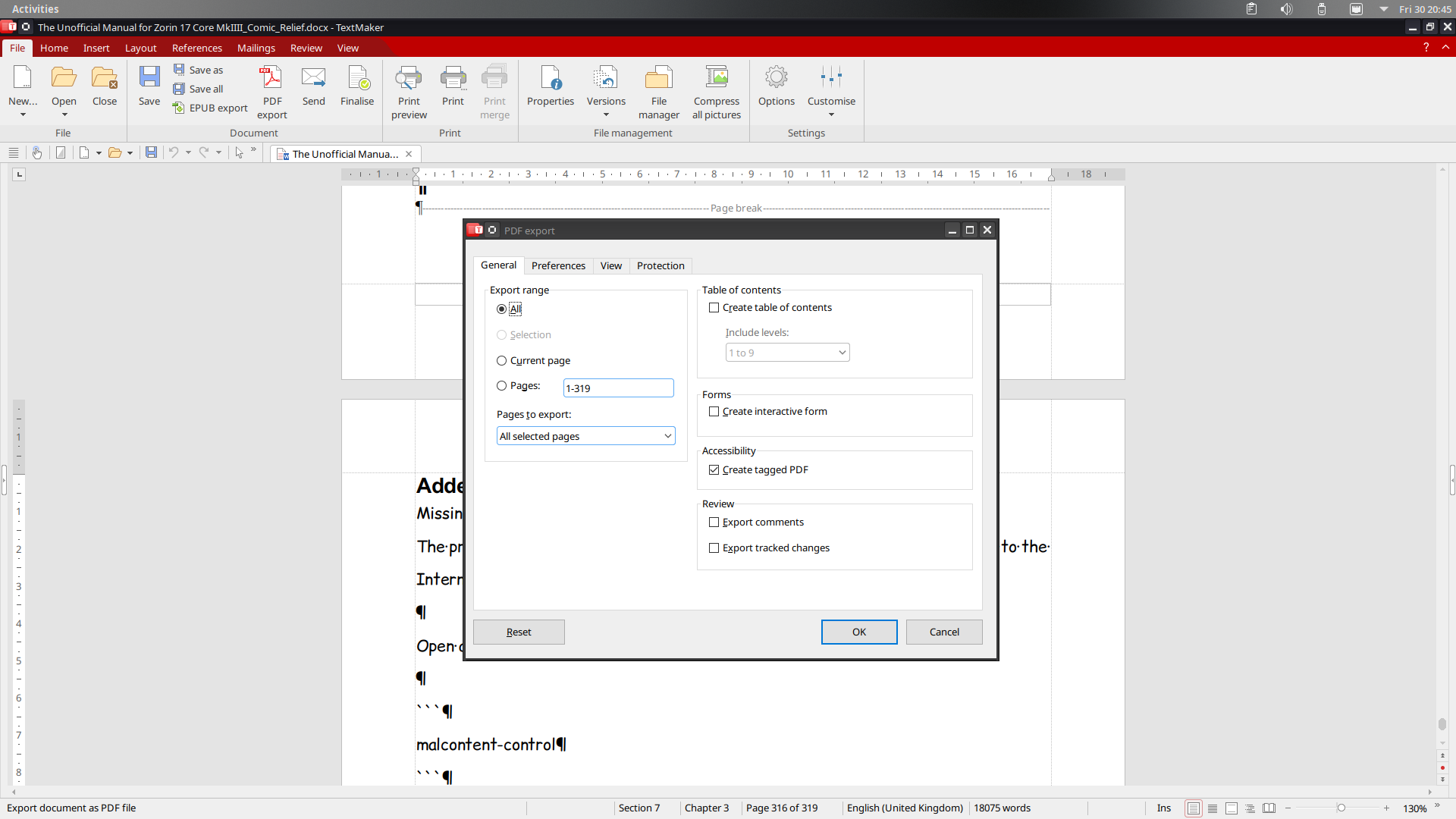
Task: Click the clipboard icon in system tray
Action: [1251, 9]
